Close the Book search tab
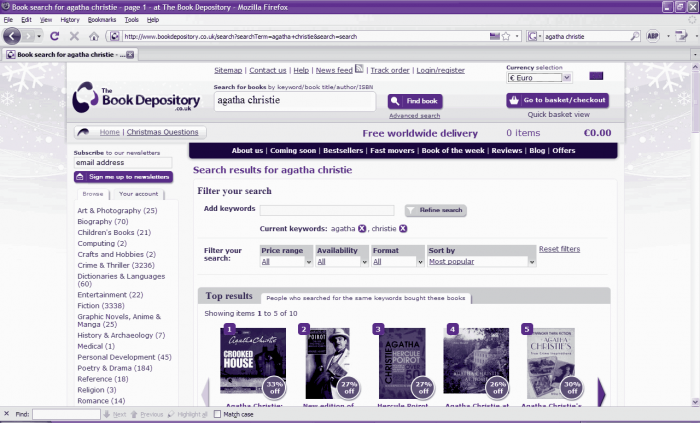The height and width of the screenshot is (423, 700). [x=130, y=54]
